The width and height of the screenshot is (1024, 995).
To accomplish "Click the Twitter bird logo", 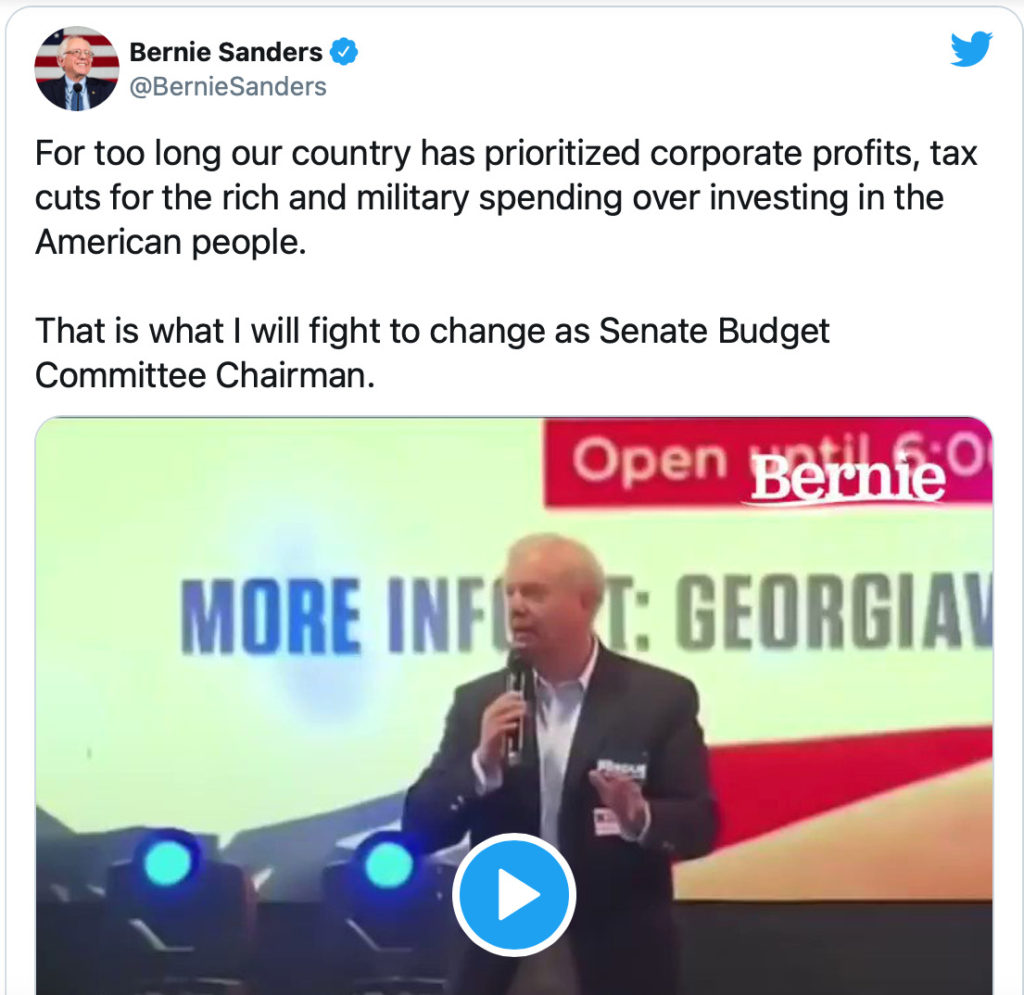I will (970, 49).
